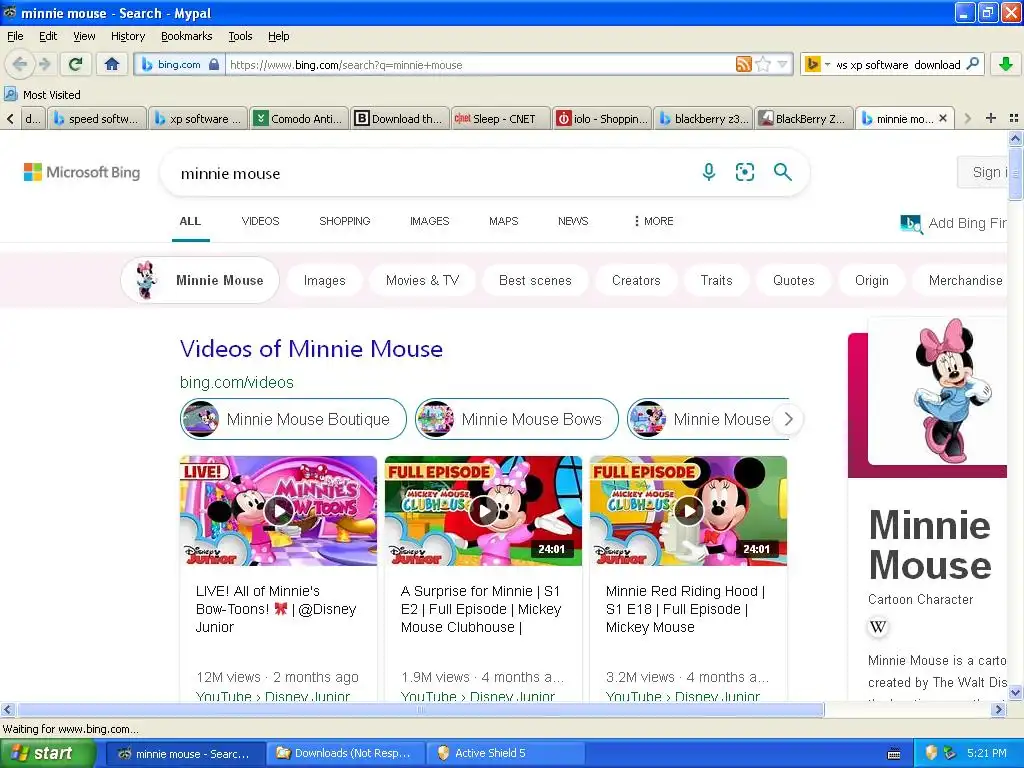
Task: Open Videos of Minnie Mouse heading link
Action: coord(312,349)
